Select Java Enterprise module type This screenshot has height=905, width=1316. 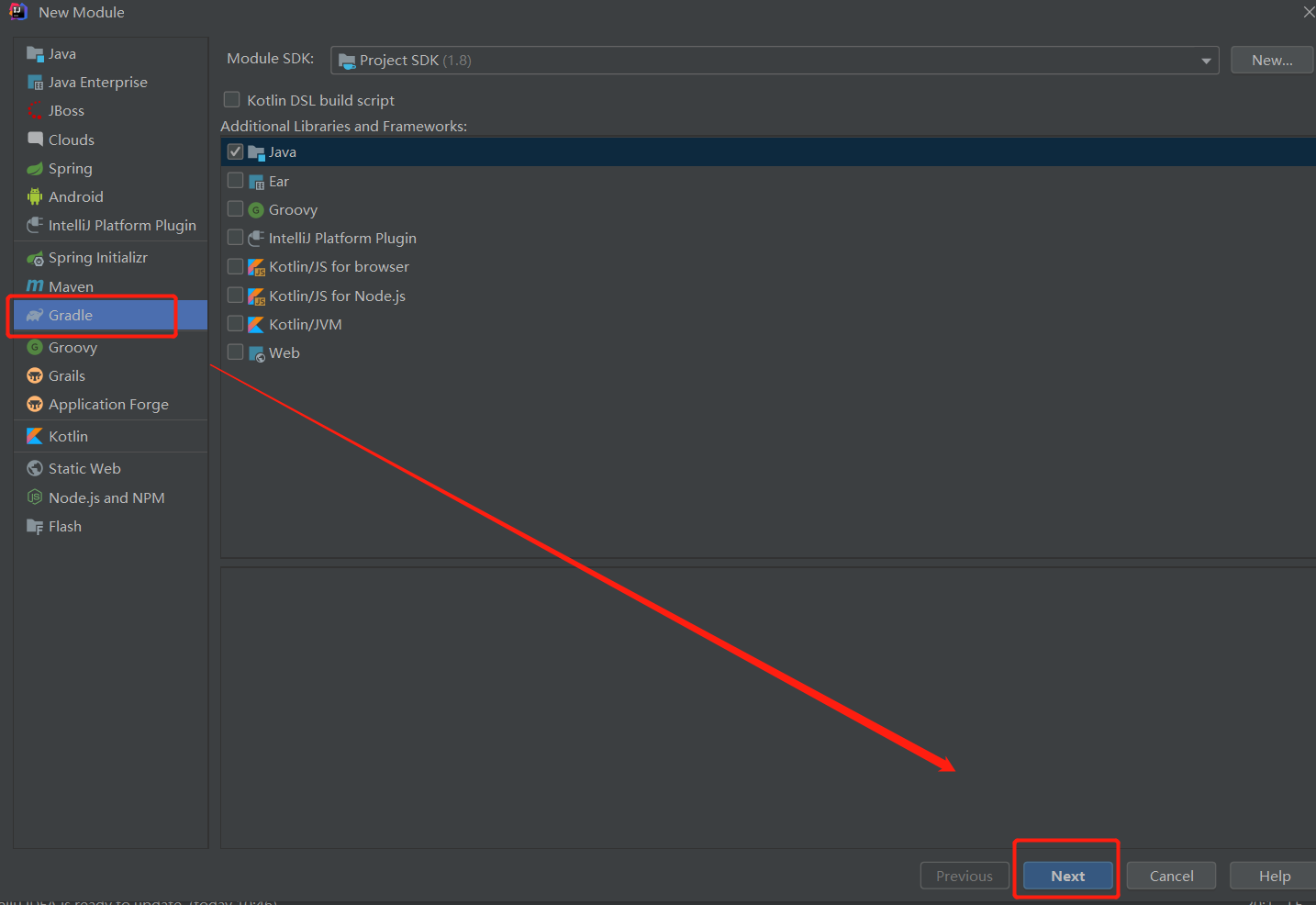pos(110,82)
